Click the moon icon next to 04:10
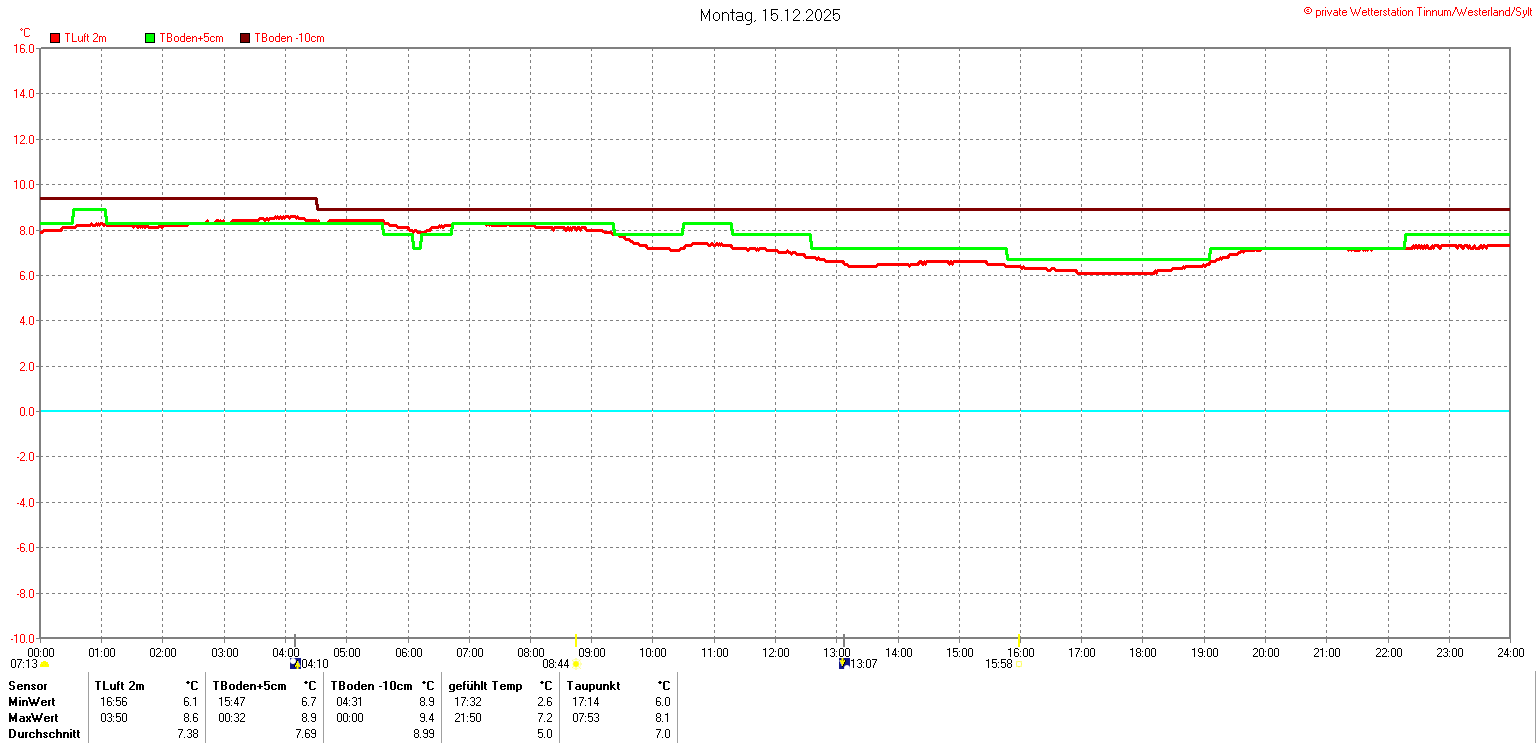The image size is (1536, 743). pos(295,664)
